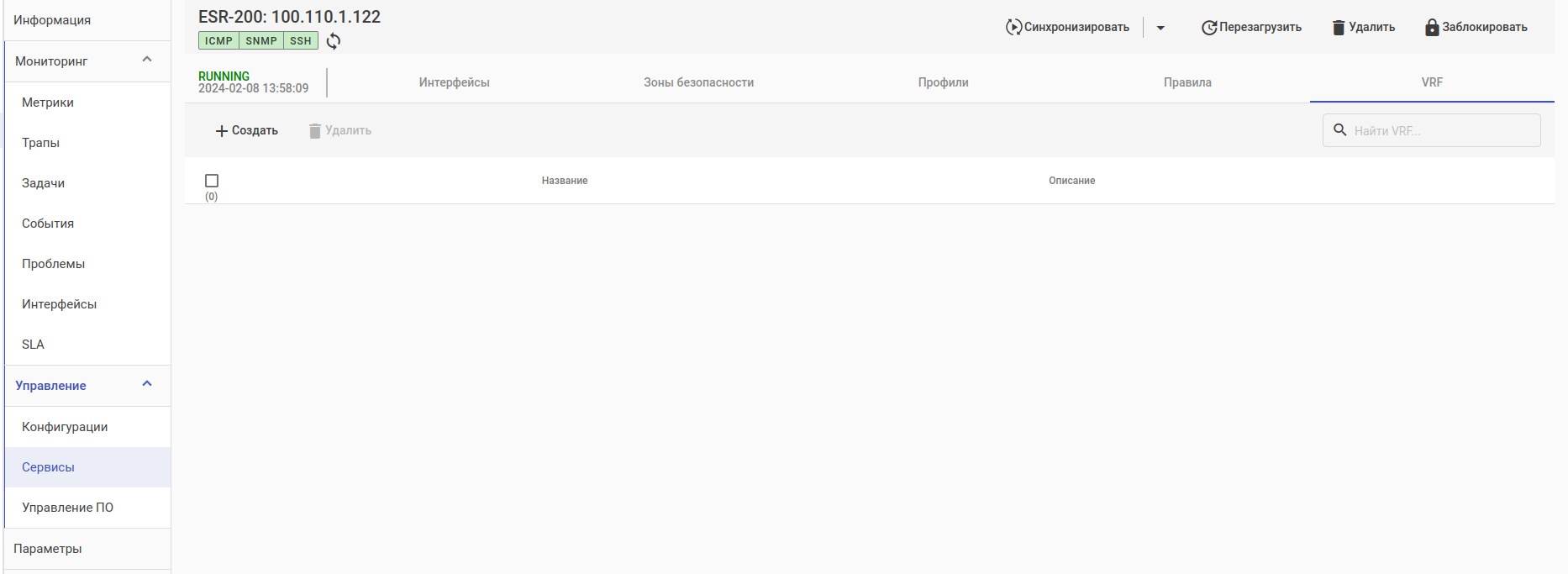Open the Правила tab
This screenshot has height=574, width=1568.
1187,82
